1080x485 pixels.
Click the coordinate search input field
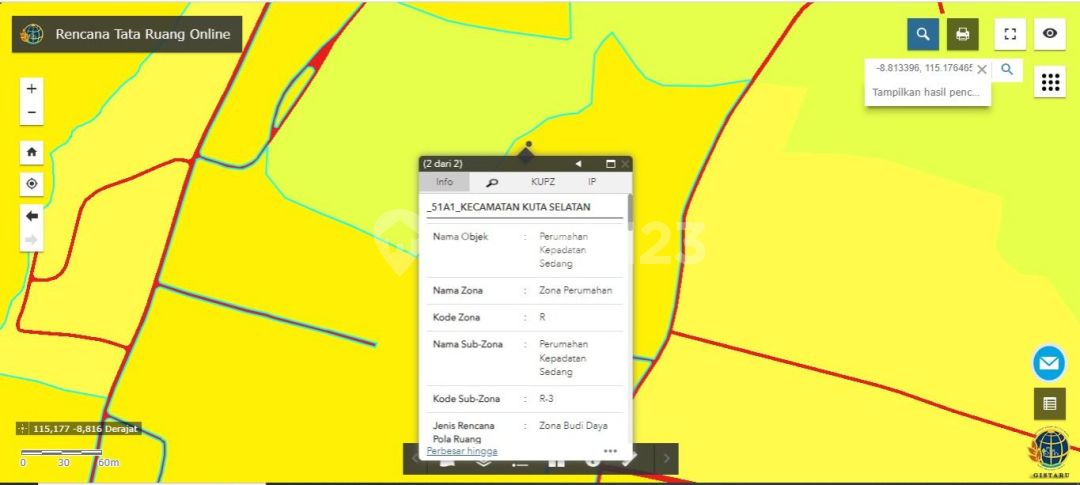(x=920, y=68)
